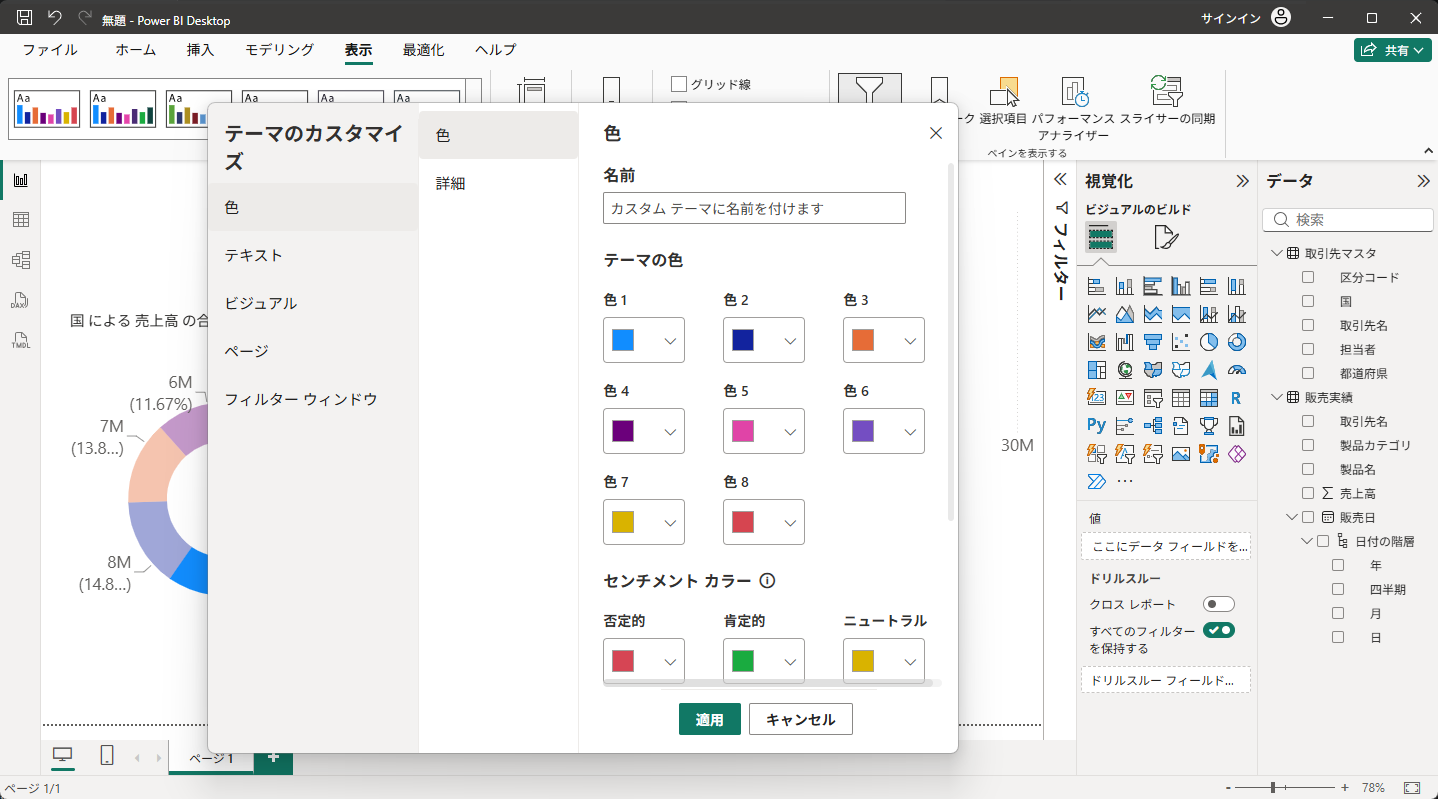This screenshot has height=799, width=1438.
Task: Open more visuals ellipsis menu
Action: [x=1125, y=482]
